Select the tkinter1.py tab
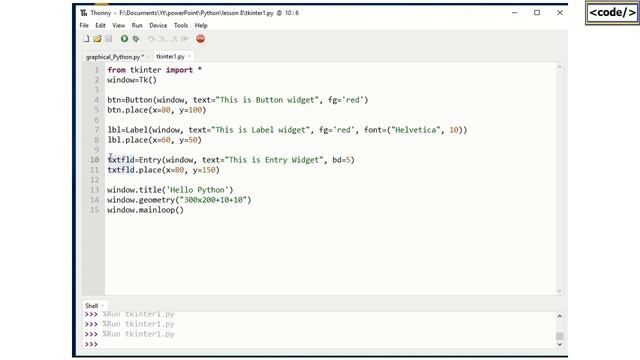The width and height of the screenshot is (640, 360). [x=170, y=56]
